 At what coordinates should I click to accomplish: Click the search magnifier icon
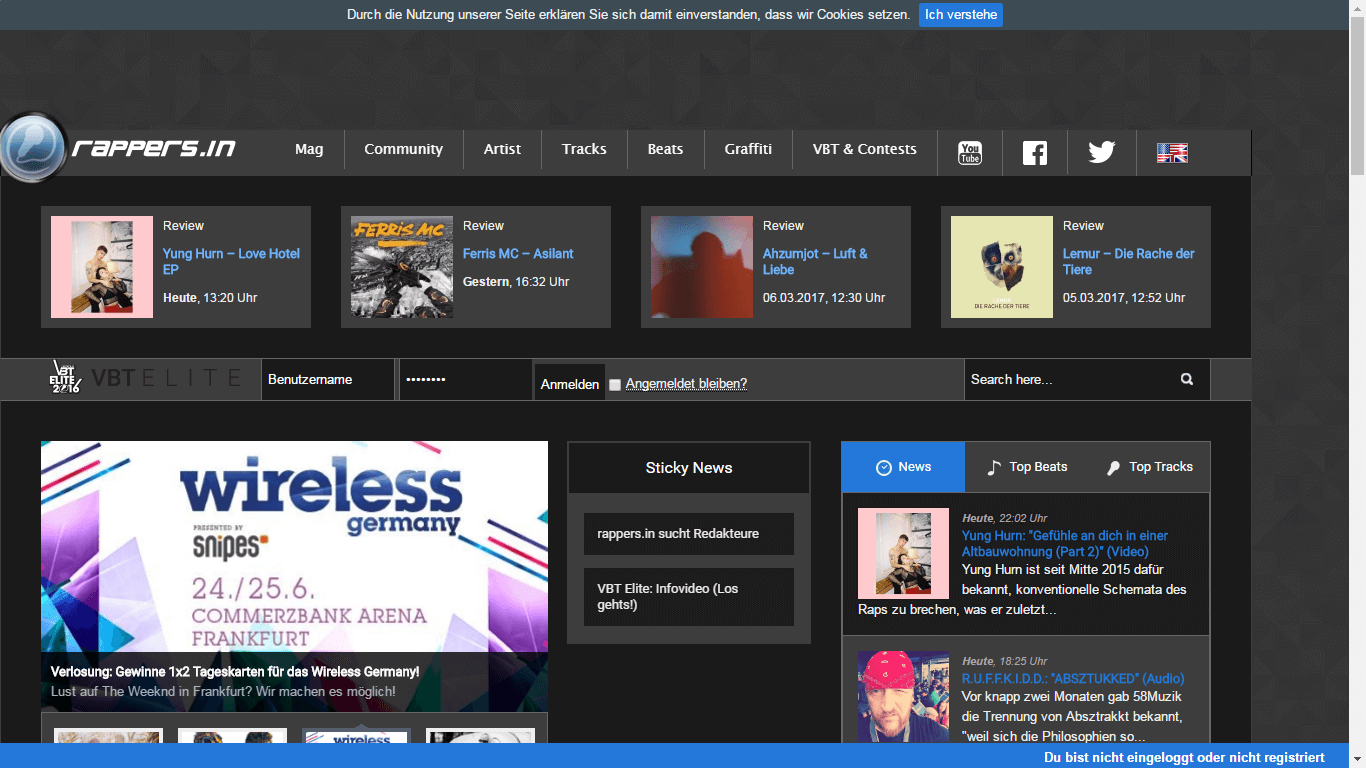pos(1187,379)
